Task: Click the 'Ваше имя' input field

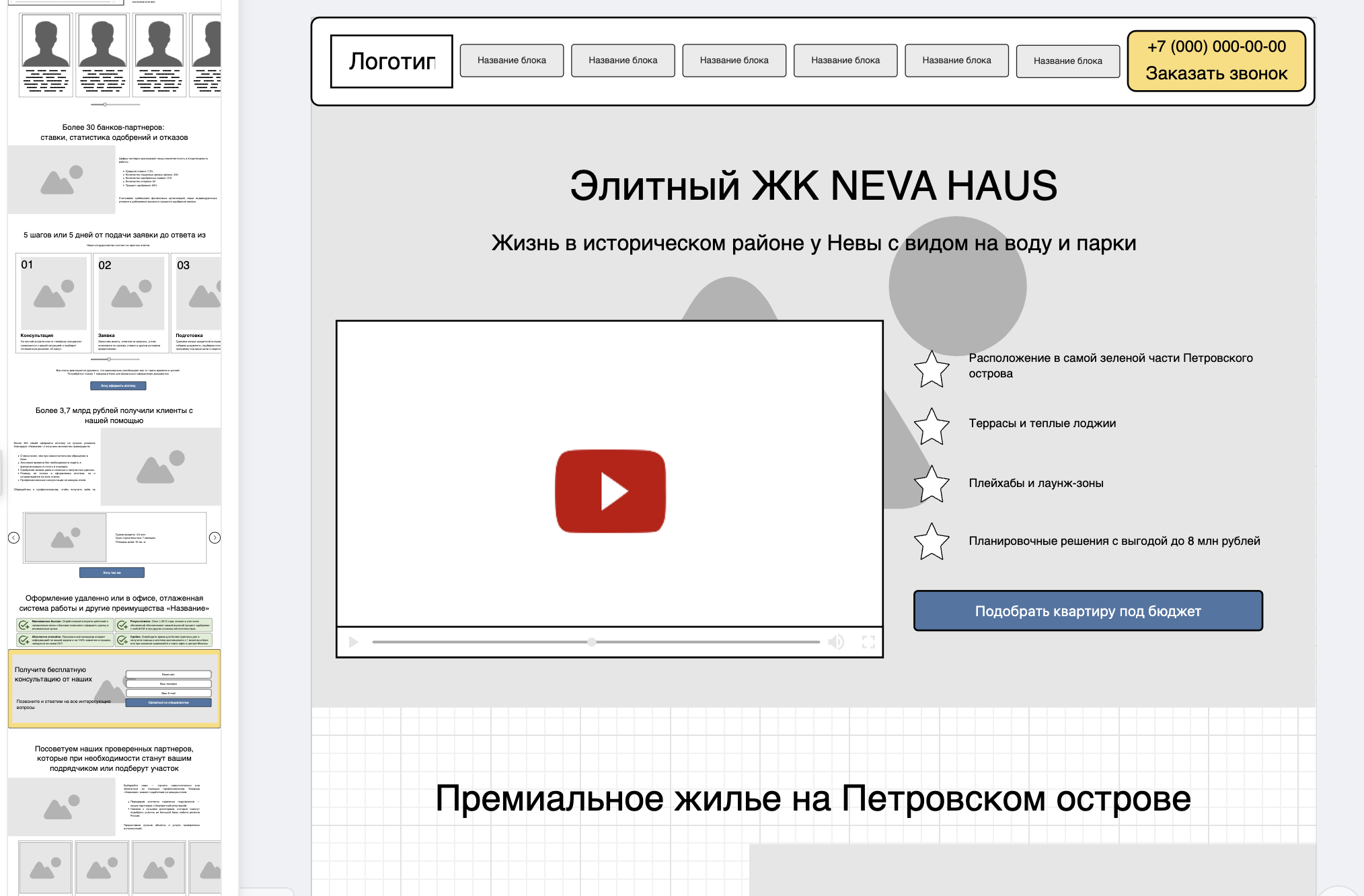Action: 168,674
